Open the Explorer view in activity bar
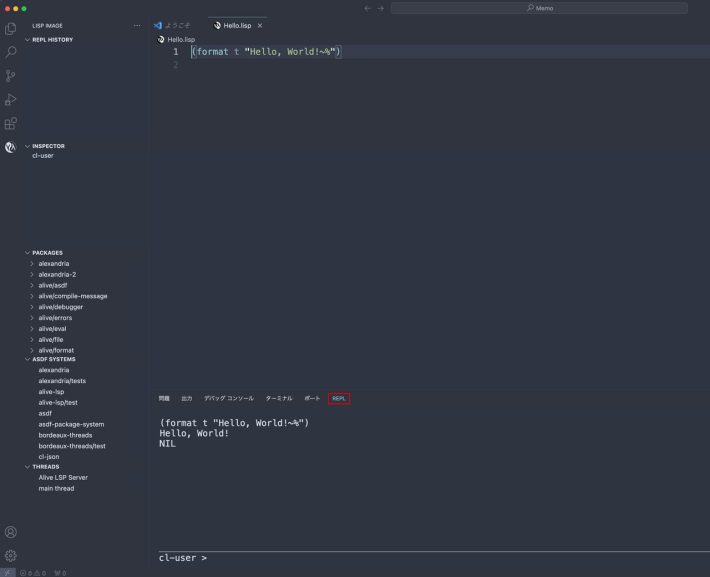Image resolution: width=710 pixels, height=577 pixels. pyautogui.click(x=10, y=29)
